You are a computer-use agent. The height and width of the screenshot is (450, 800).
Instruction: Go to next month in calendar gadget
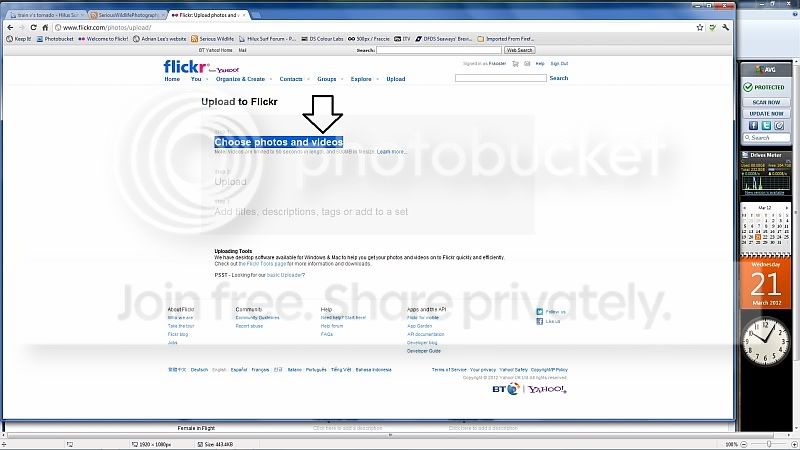pos(787,208)
